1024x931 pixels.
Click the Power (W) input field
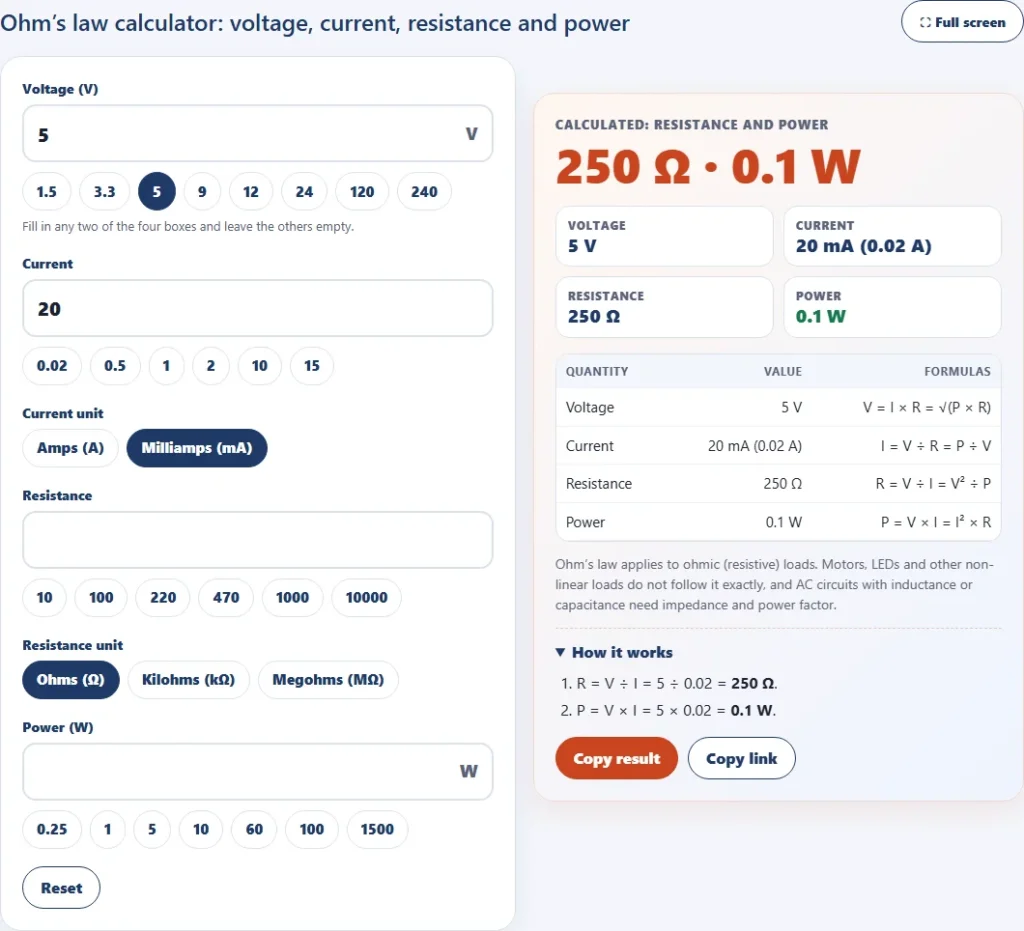coord(257,772)
